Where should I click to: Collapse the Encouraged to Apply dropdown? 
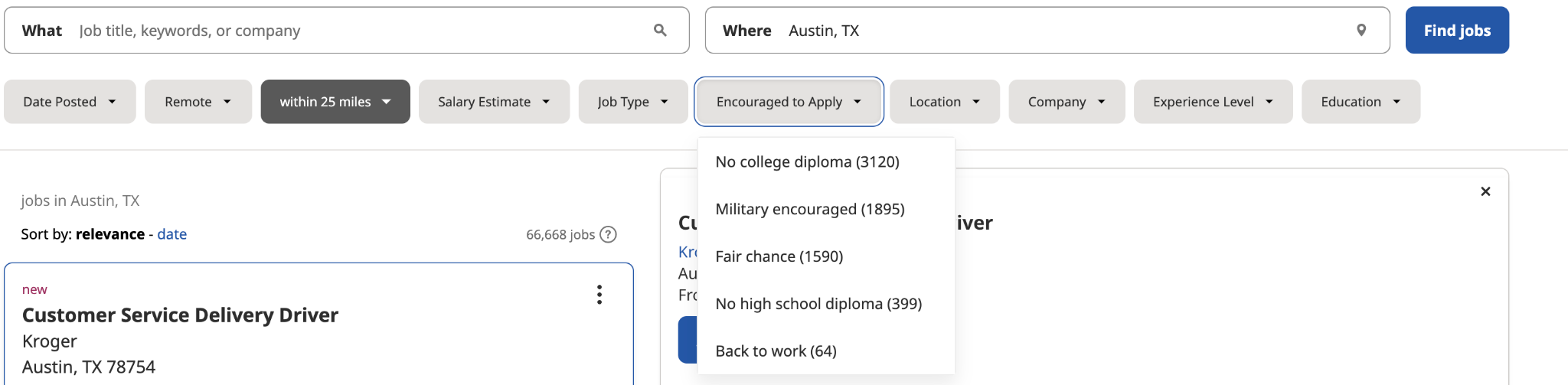click(789, 102)
